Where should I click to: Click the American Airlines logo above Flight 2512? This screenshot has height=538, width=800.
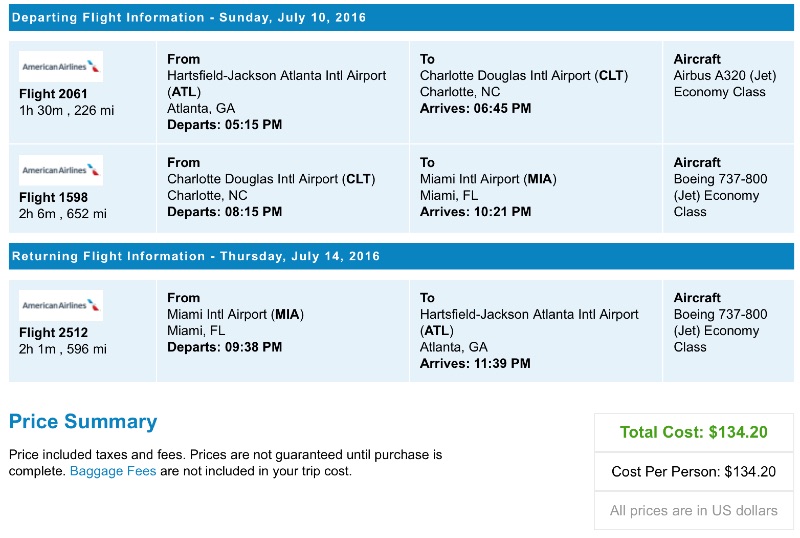(61, 305)
